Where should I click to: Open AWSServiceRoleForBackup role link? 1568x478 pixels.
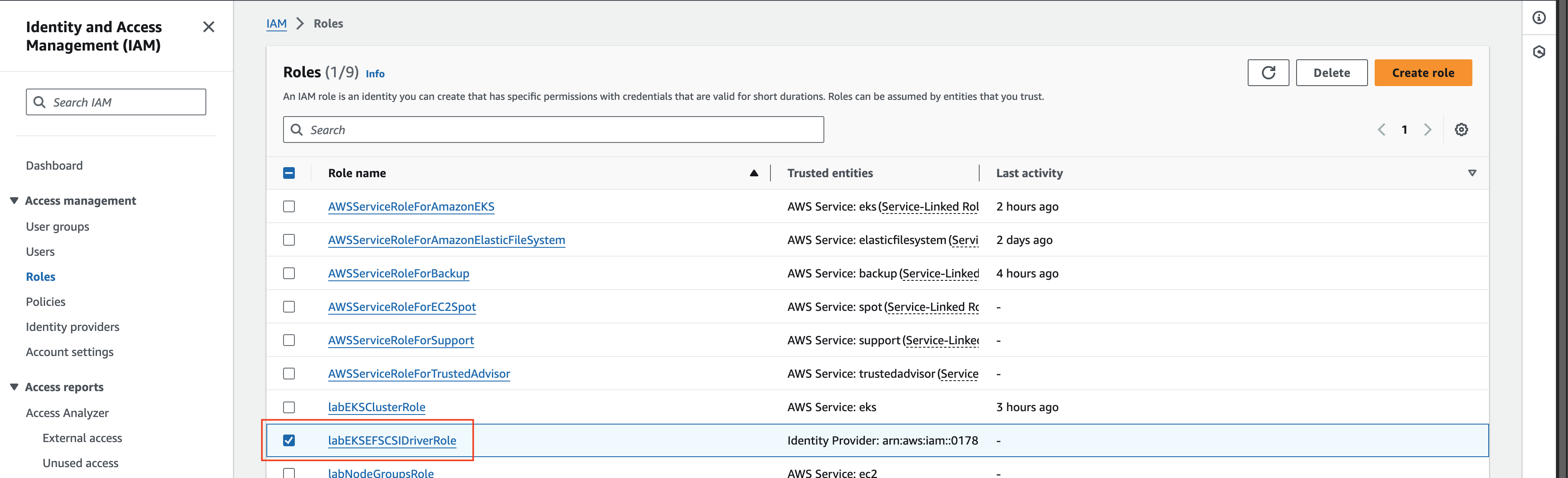coord(399,273)
